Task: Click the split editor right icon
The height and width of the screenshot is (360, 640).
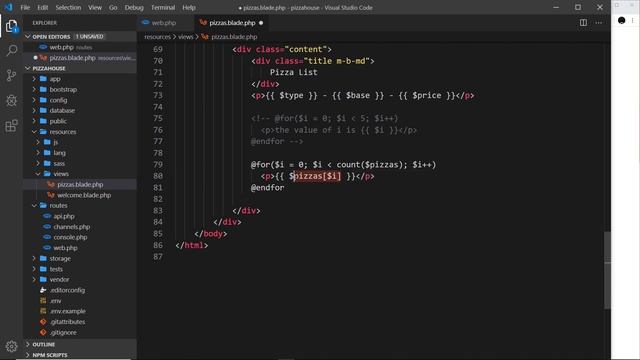Action: (x=583, y=23)
